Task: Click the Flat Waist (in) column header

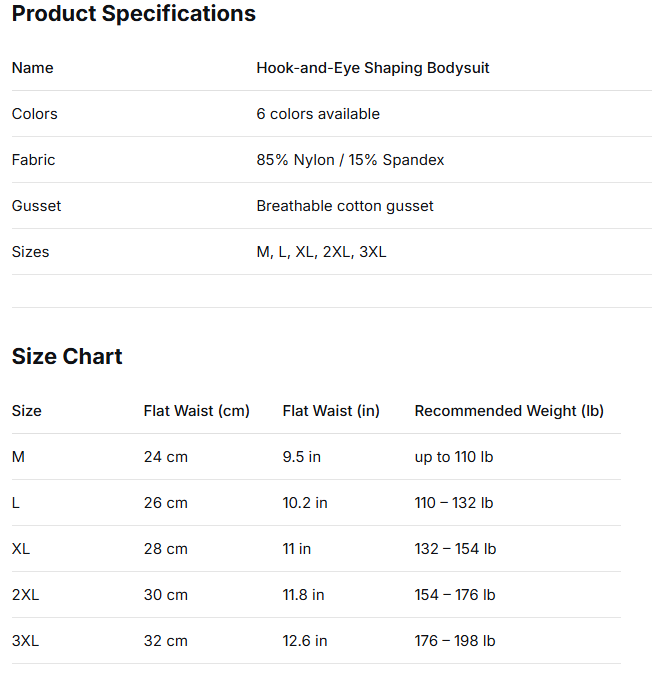Action: click(x=331, y=411)
